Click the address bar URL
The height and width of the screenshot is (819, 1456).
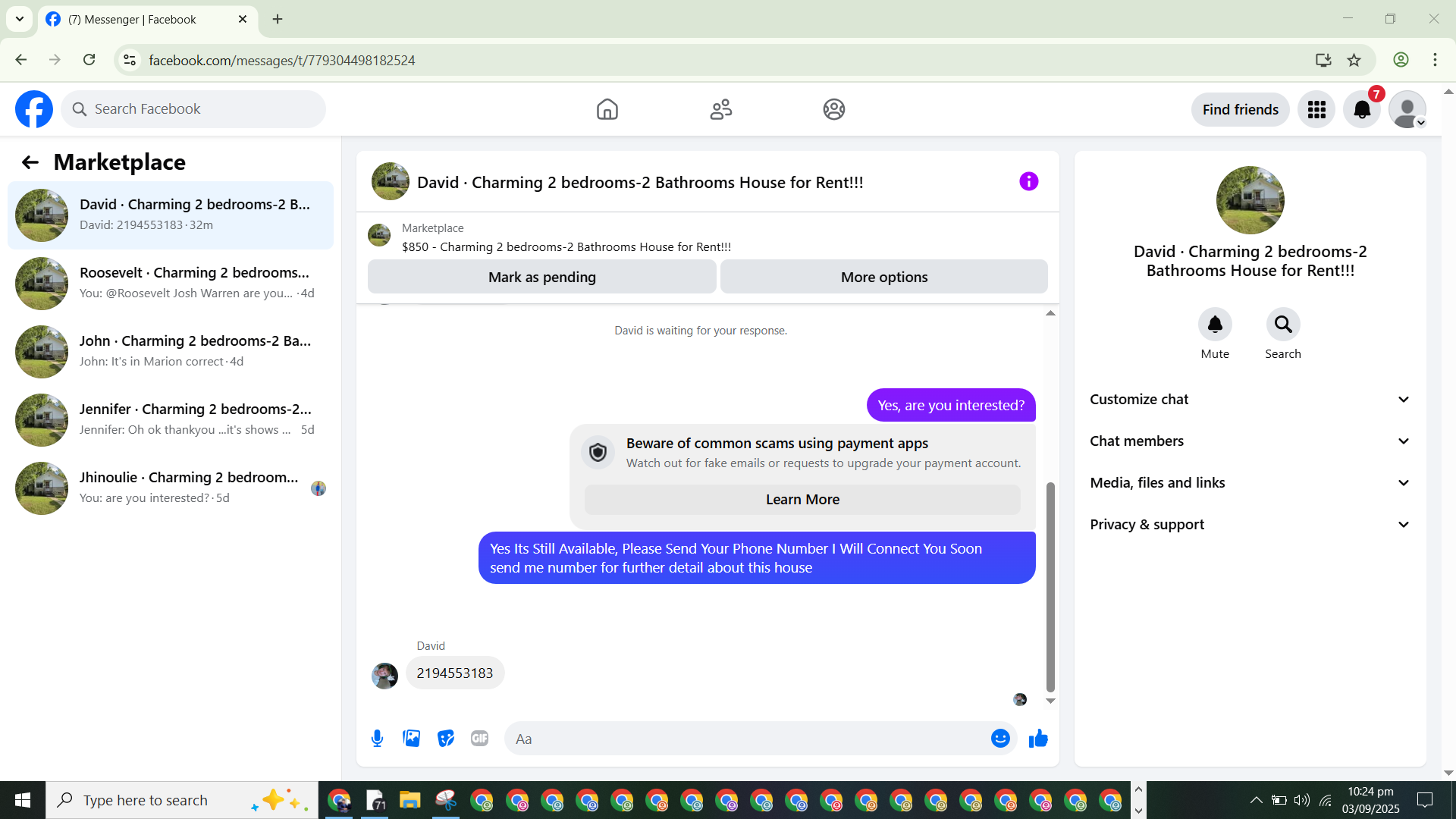point(281,61)
